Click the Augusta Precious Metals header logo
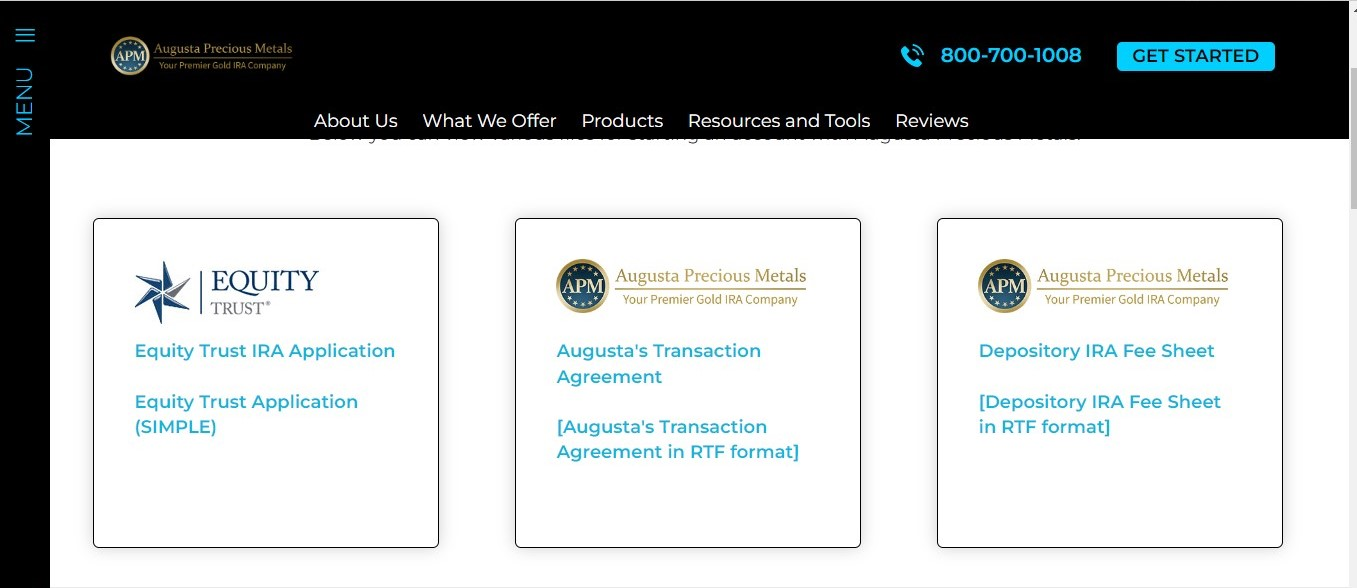This screenshot has height=588, width=1357. [200, 55]
